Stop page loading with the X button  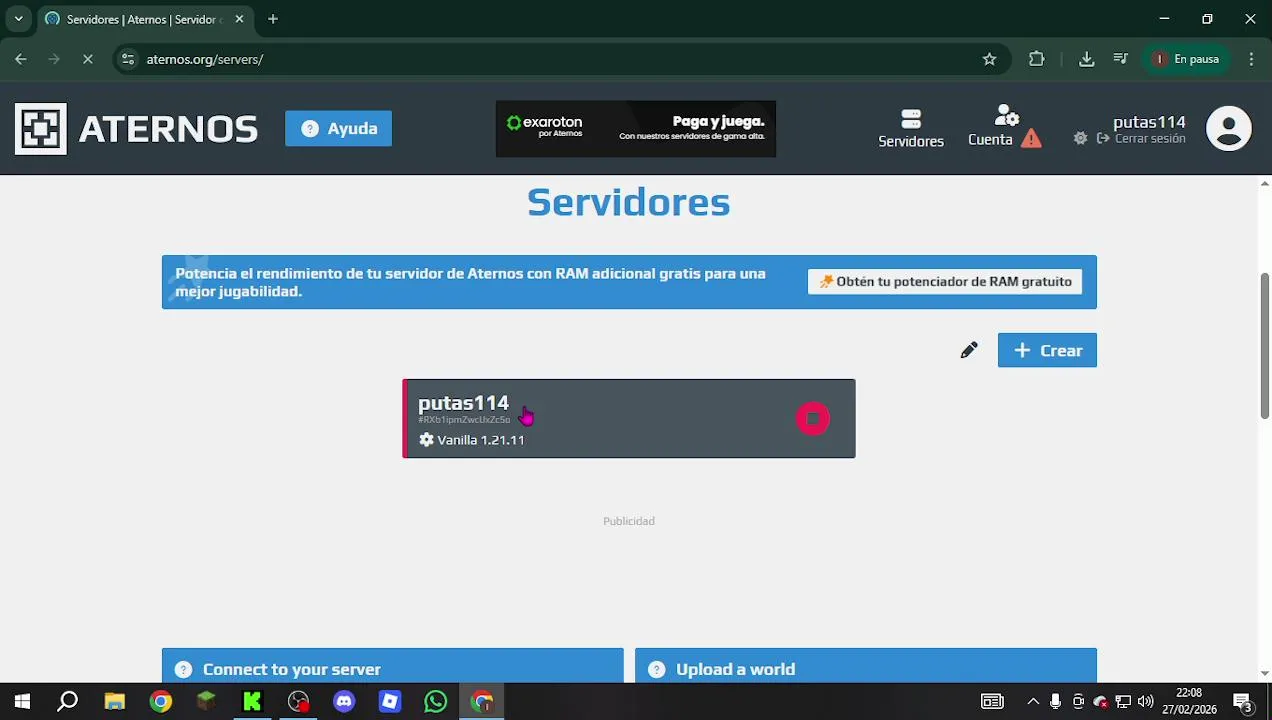click(87, 59)
